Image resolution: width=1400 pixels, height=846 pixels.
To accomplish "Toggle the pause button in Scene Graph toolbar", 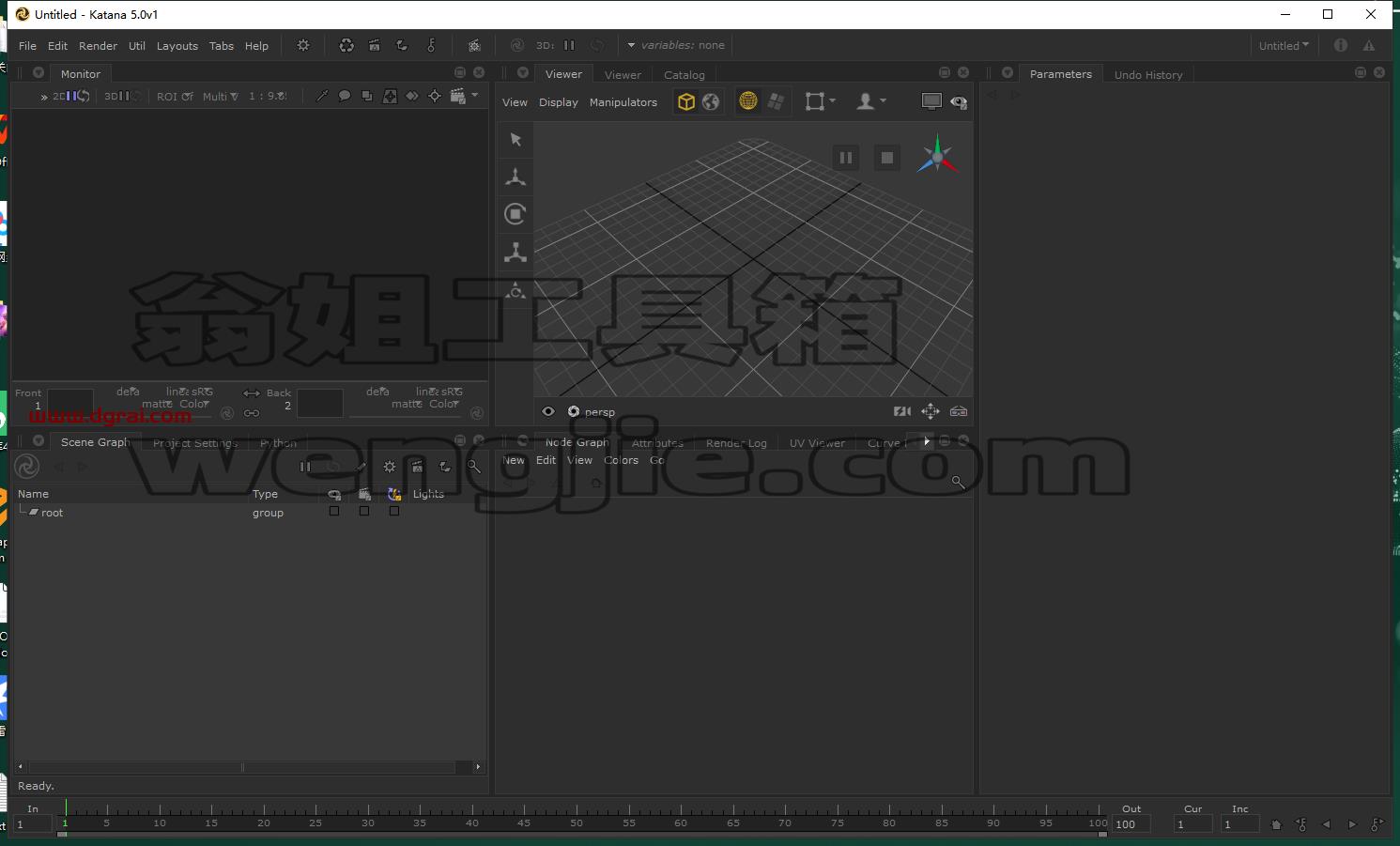I will pyautogui.click(x=305, y=467).
